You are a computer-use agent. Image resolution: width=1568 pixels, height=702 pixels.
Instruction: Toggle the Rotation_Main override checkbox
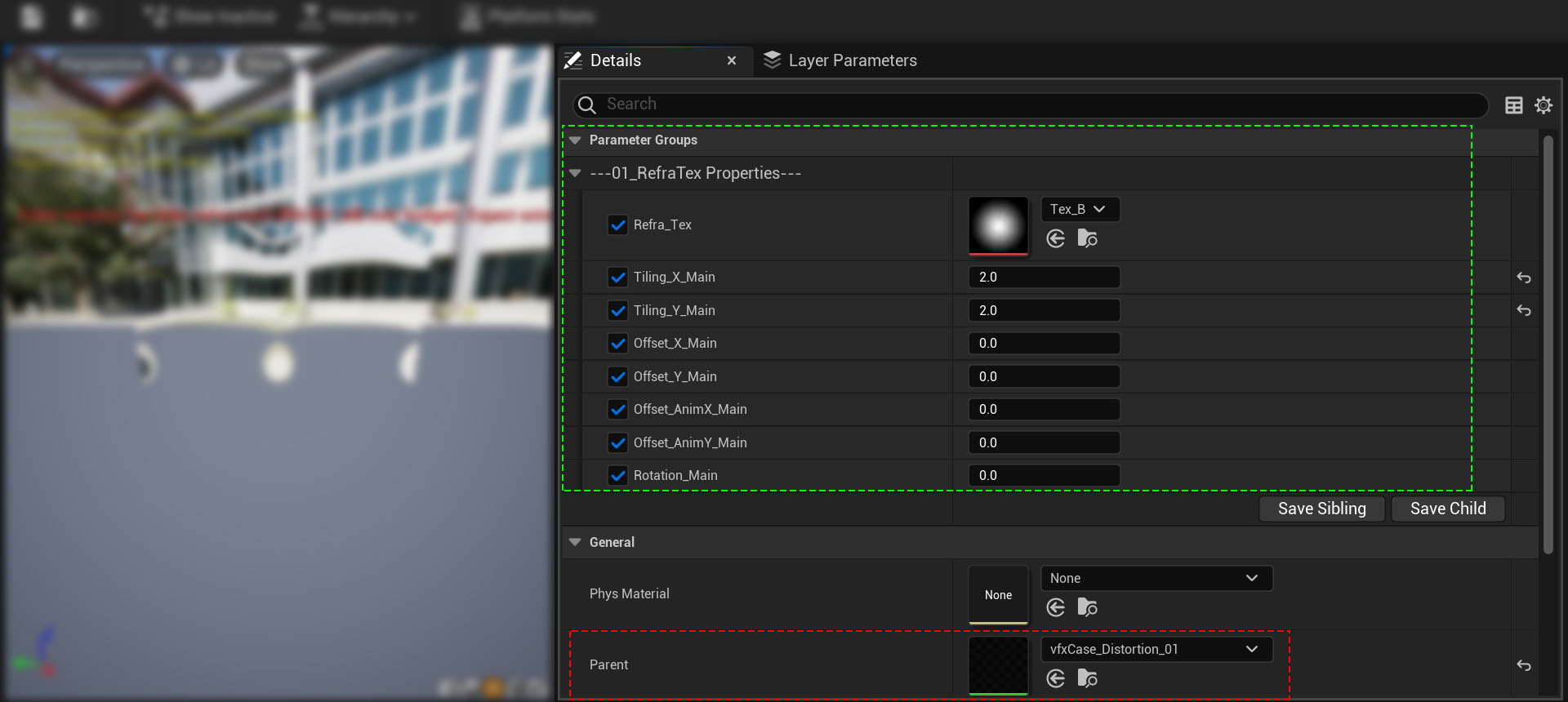pyautogui.click(x=618, y=475)
